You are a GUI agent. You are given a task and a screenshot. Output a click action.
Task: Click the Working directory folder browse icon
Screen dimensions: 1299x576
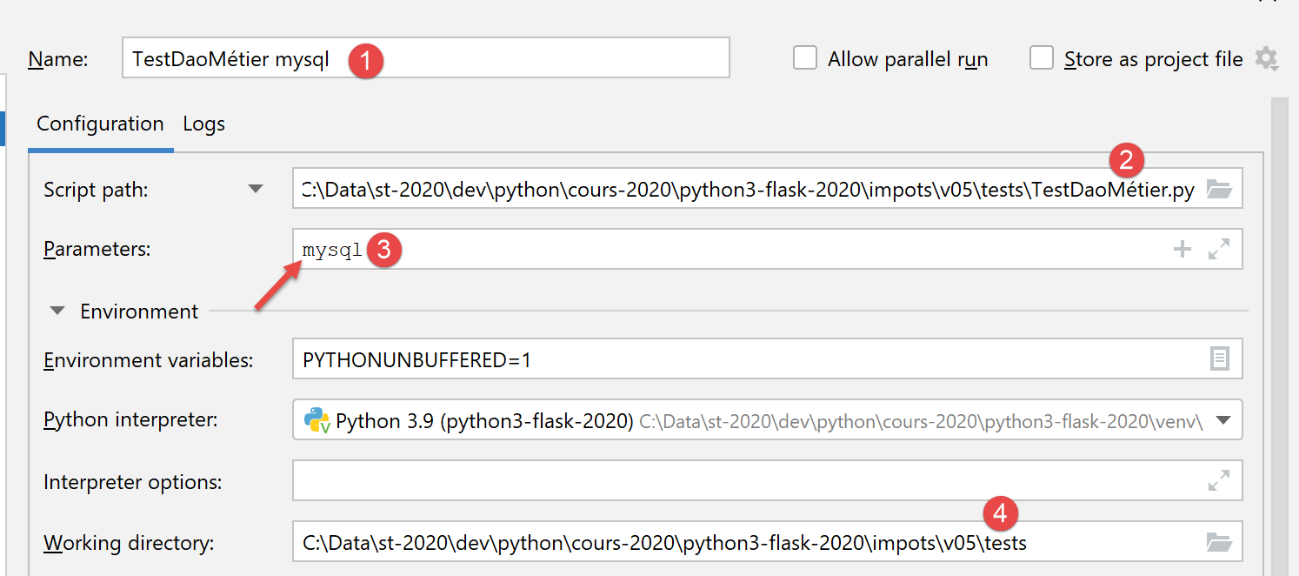click(1218, 543)
